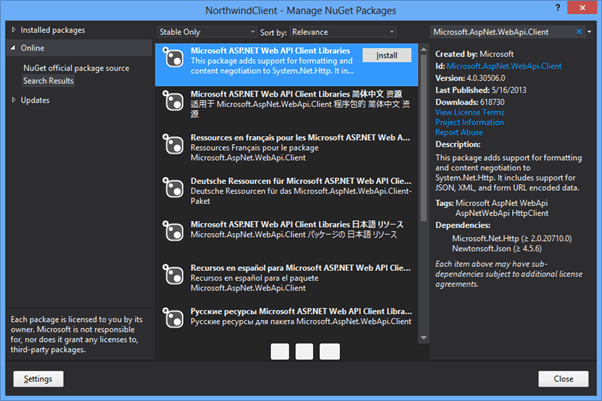Click the Settings button
The width and height of the screenshot is (602, 401).
[x=39, y=379]
